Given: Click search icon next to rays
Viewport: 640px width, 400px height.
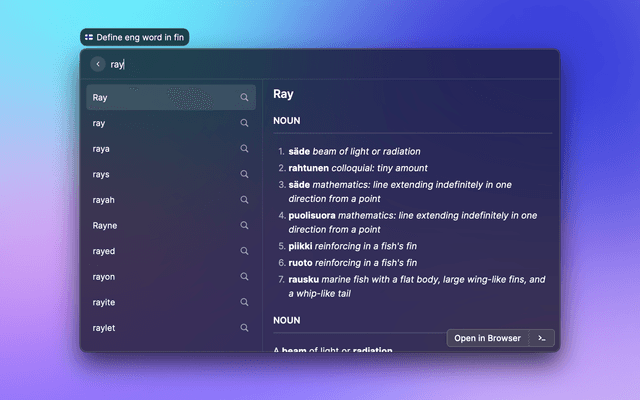Looking at the screenshot, I should (x=244, y=174).
